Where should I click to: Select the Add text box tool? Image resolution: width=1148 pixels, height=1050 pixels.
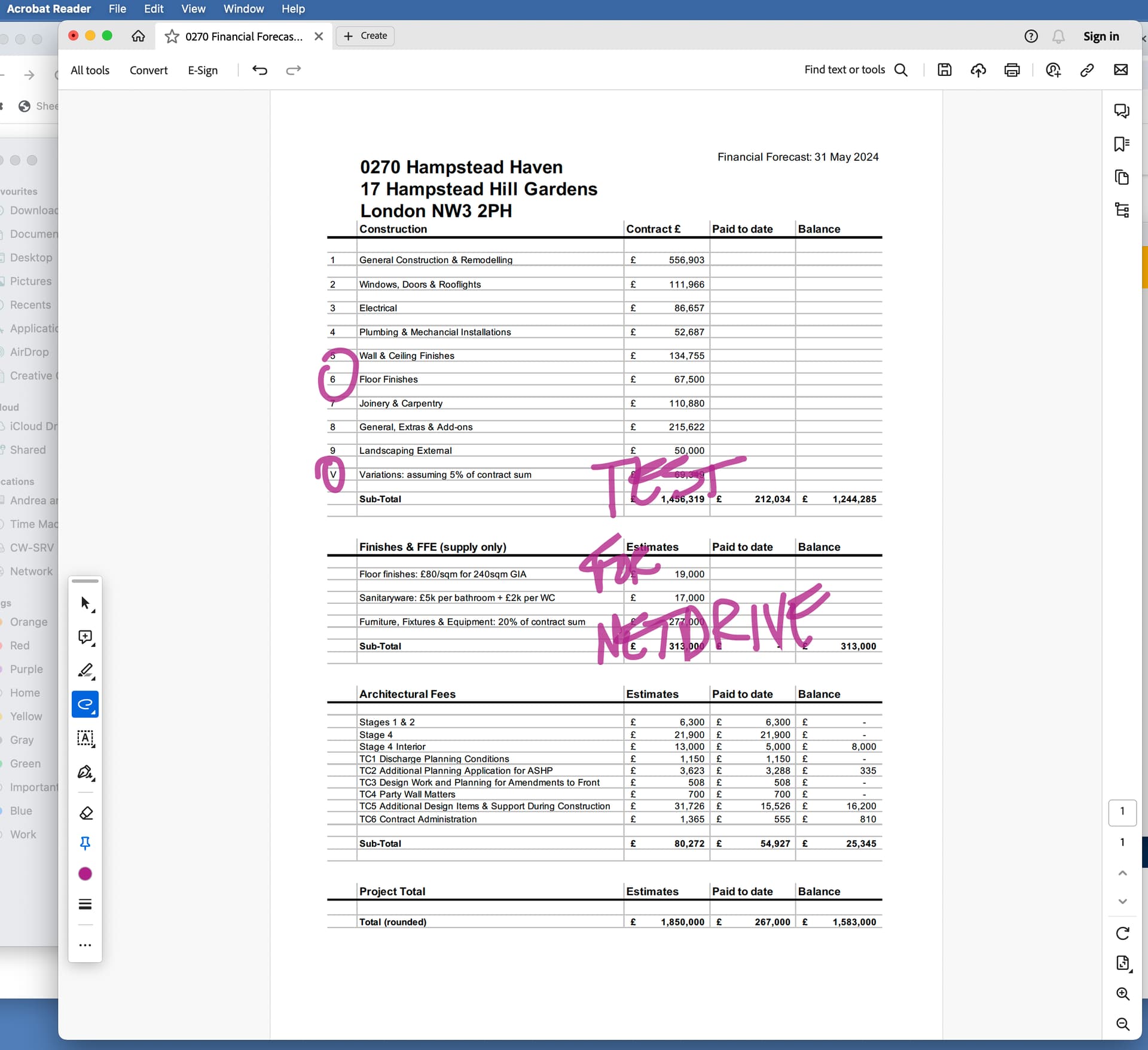point(86,738)
